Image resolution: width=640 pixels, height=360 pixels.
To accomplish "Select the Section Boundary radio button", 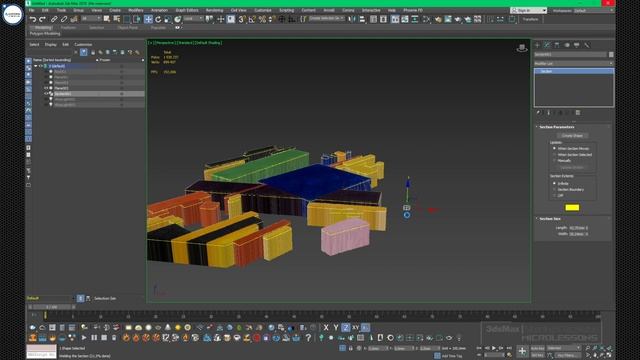I will (555, 189).
